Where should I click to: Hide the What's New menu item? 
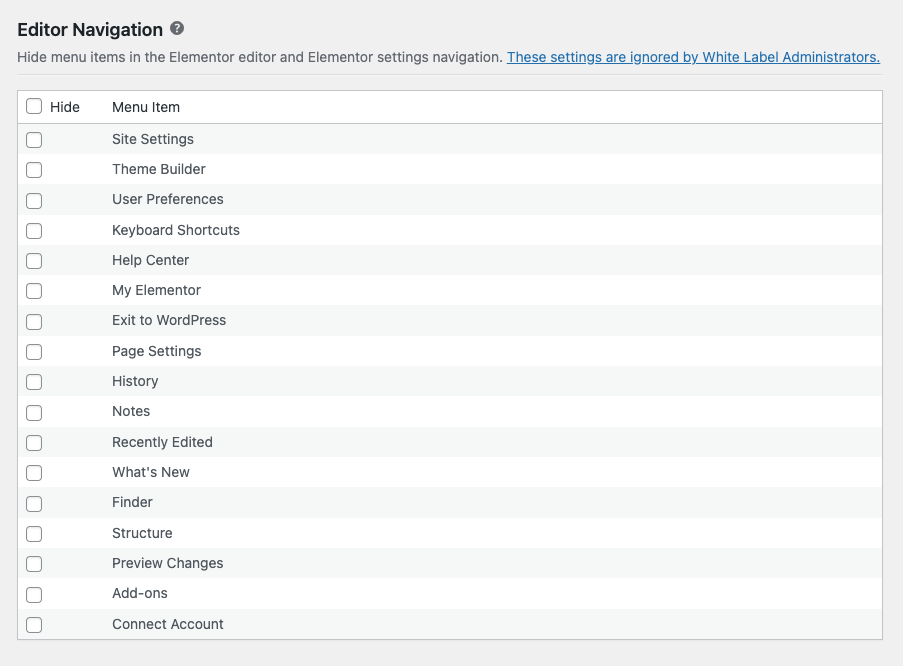click(x=33, y=473)
